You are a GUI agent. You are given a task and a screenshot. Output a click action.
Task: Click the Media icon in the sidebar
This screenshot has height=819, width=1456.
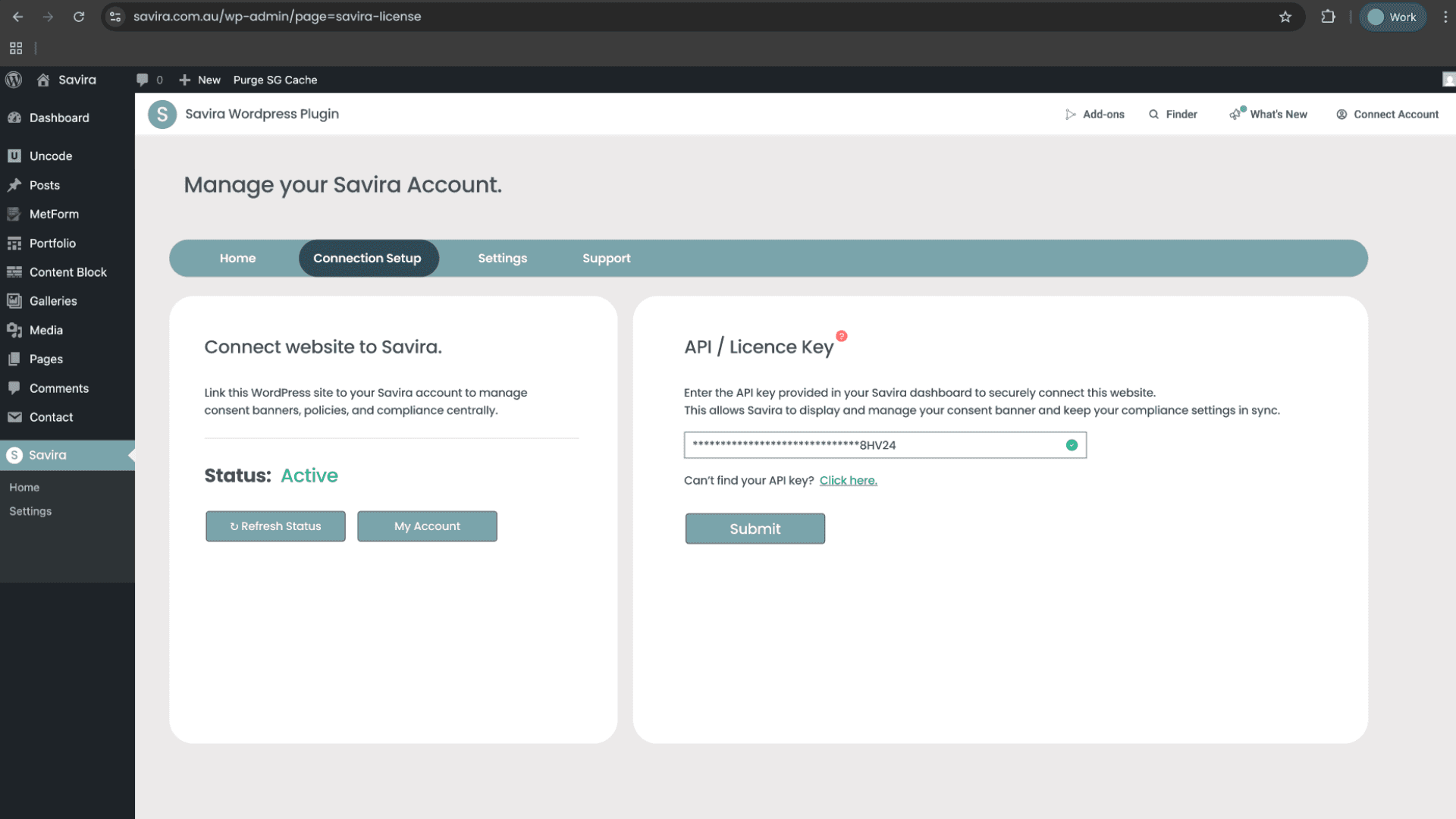point(14,330)
